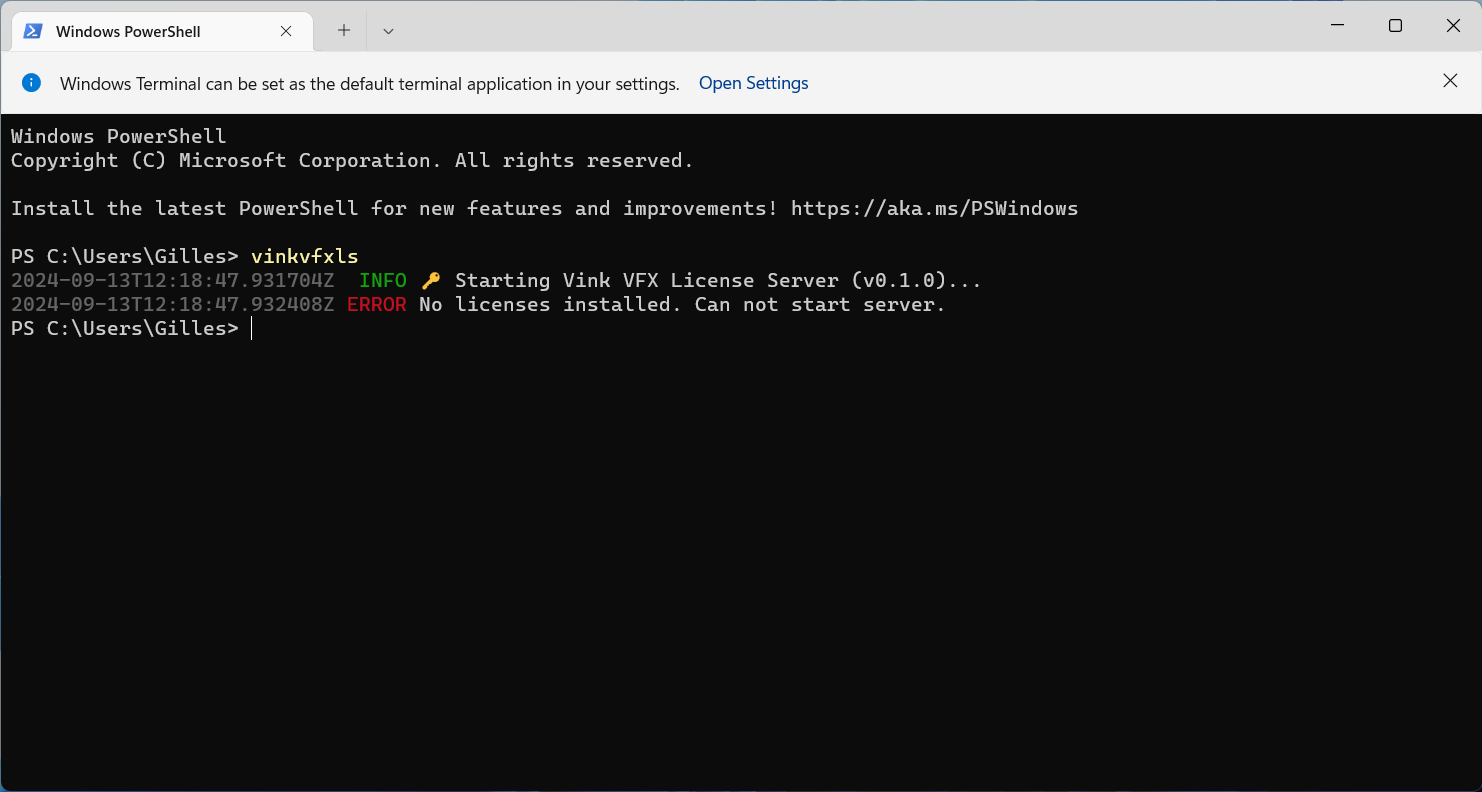Image resolution: width=1482 pixels, height=792 pixels.
Task: Click the blue info icon in the banner
Action: coord(31,82)
